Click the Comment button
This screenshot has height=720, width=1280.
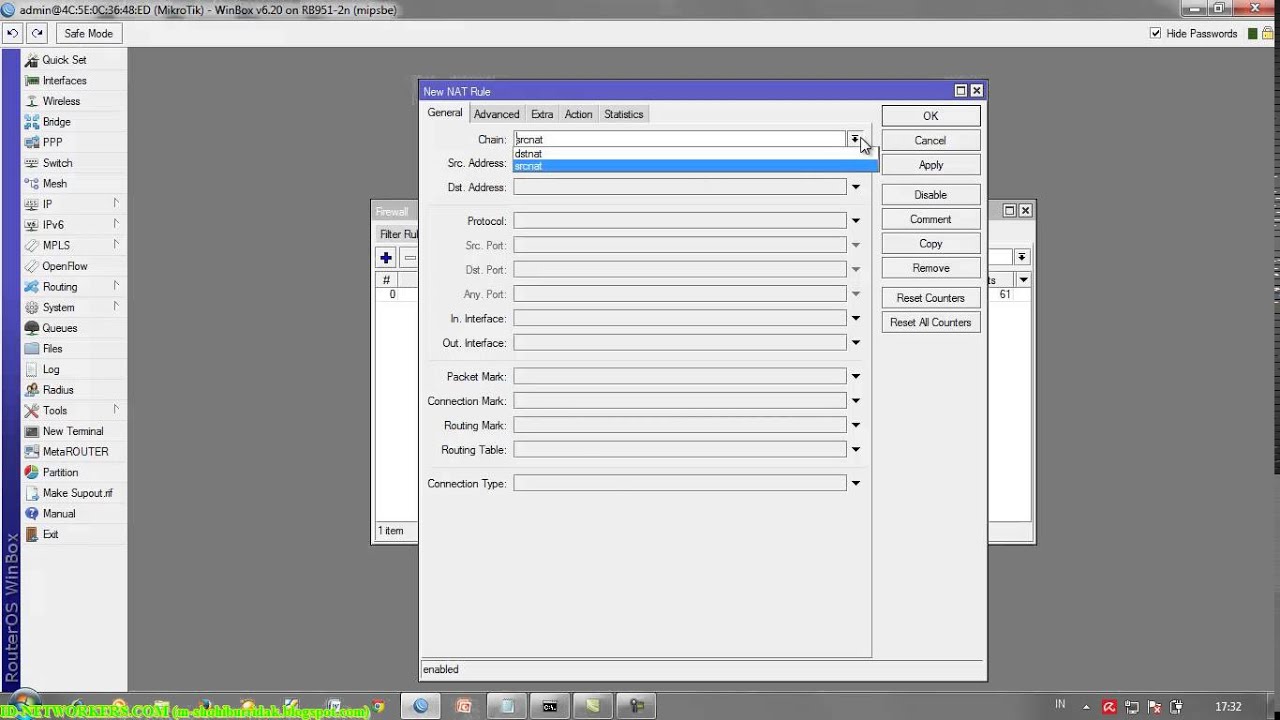click(930, 219)
